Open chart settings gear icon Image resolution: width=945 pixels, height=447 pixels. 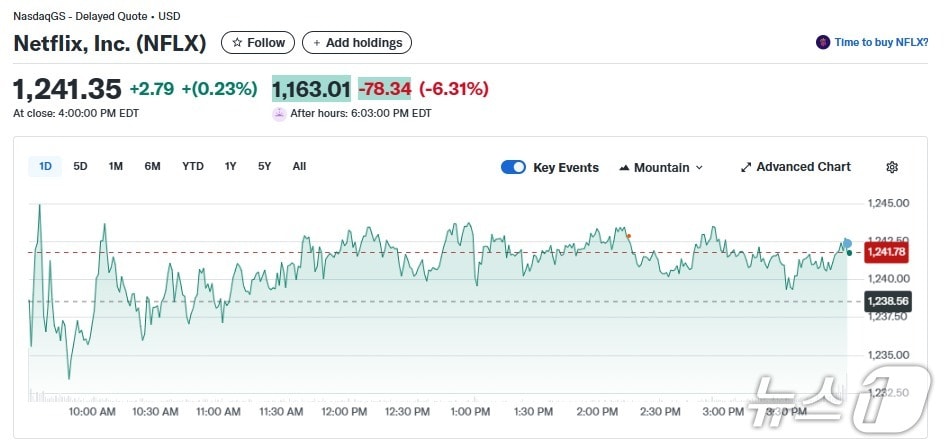coord(892,167)
